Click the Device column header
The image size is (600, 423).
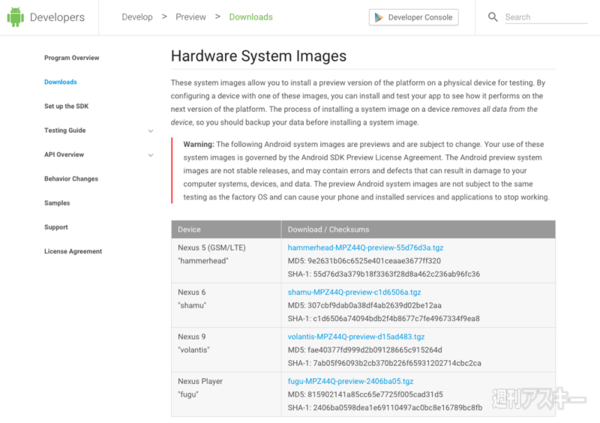(226, 229)
